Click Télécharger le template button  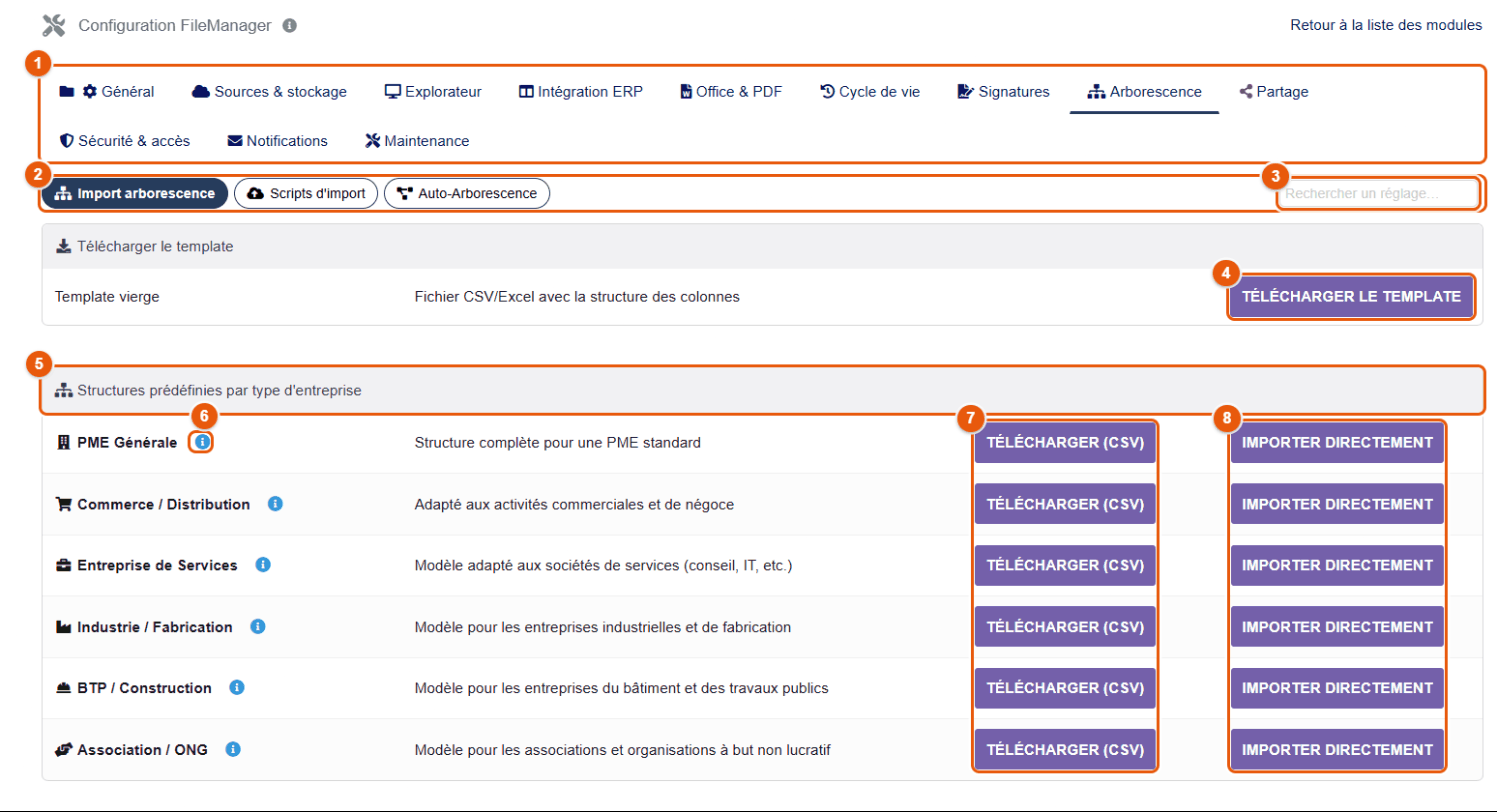pyautogui.click(x=1351, y=297)
